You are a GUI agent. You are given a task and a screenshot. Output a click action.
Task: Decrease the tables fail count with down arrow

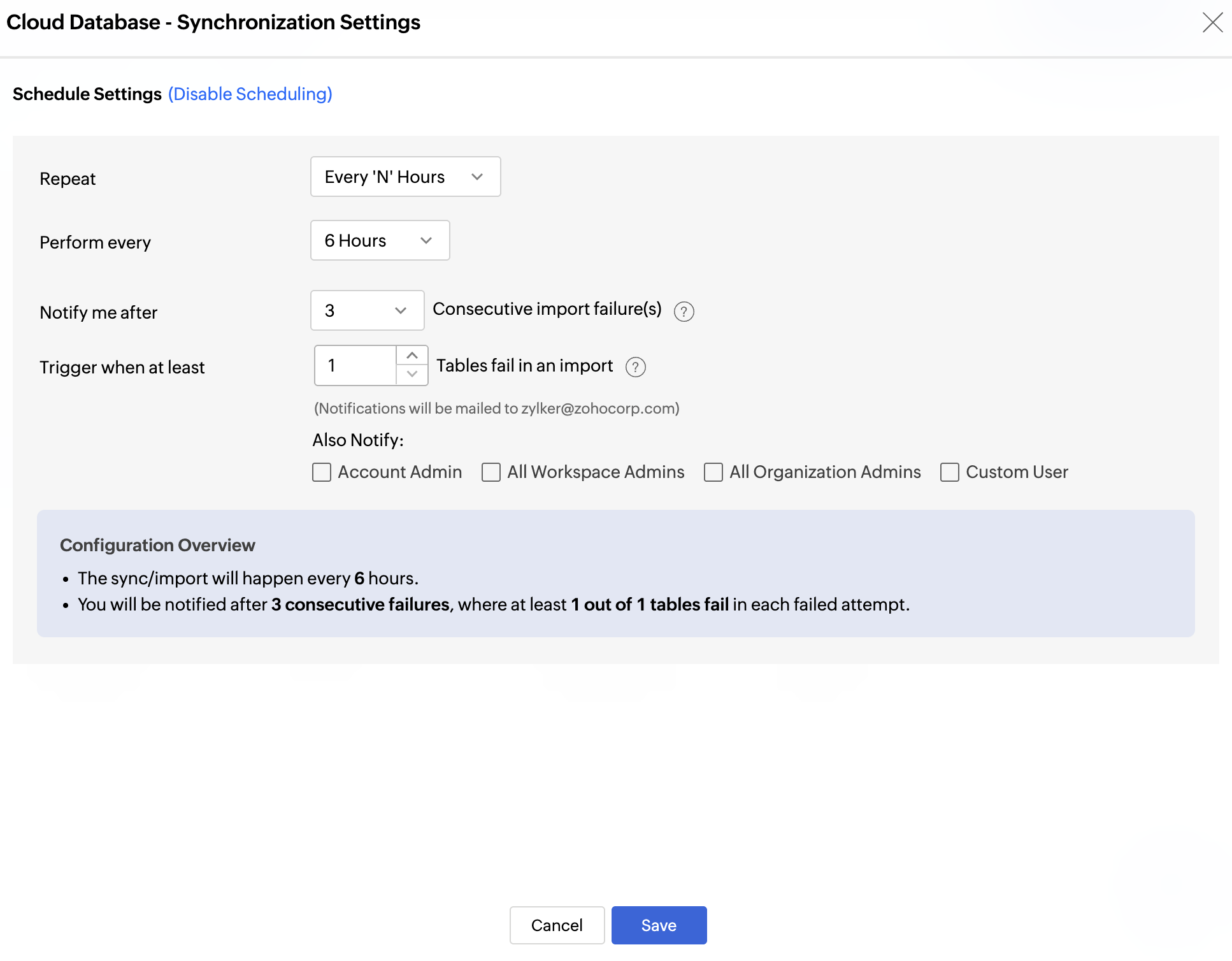(x=412, y=374)
